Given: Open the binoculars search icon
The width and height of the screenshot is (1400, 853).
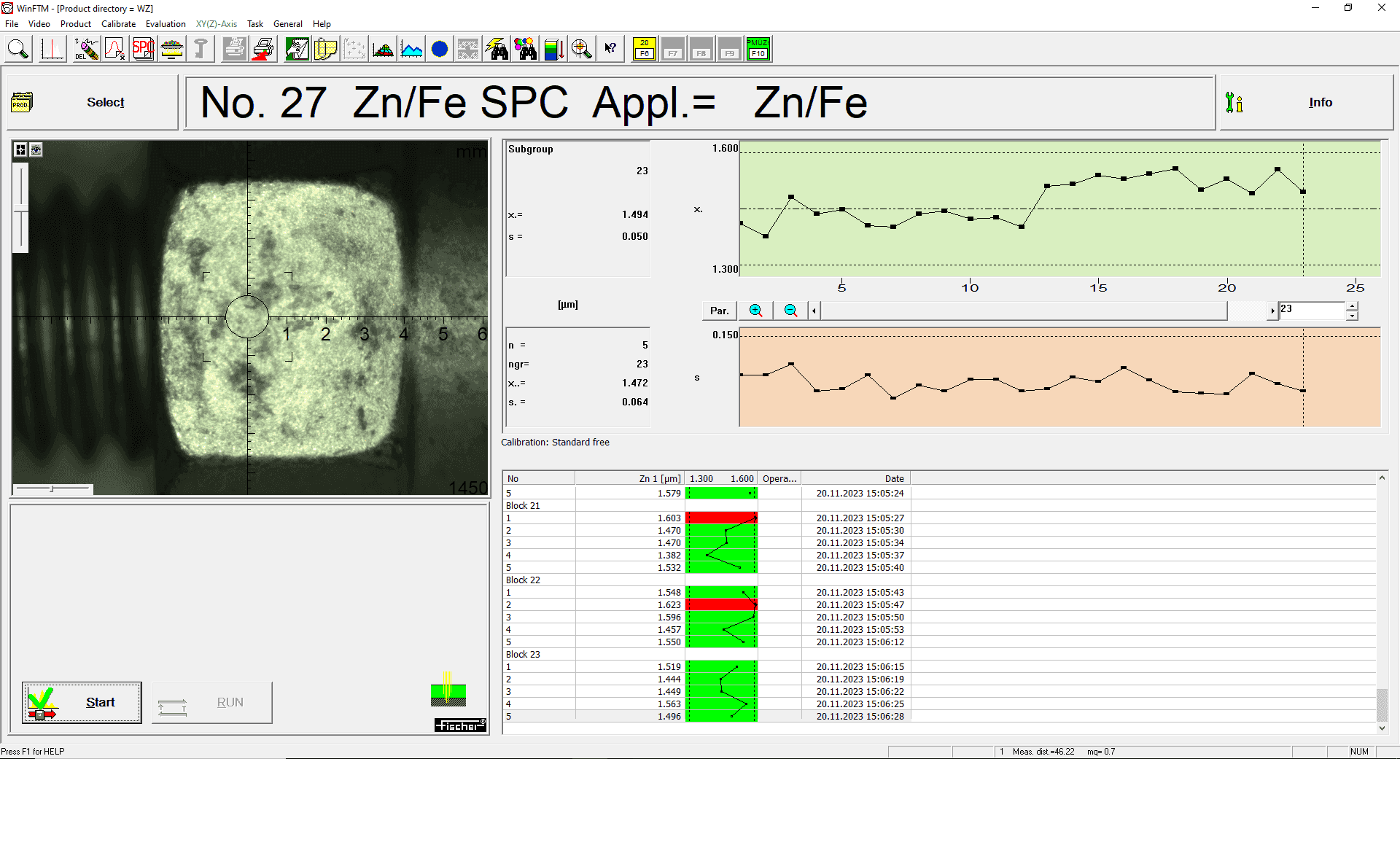Looking at the screenshot, I should pyautogui.click(x=497, y=49).
